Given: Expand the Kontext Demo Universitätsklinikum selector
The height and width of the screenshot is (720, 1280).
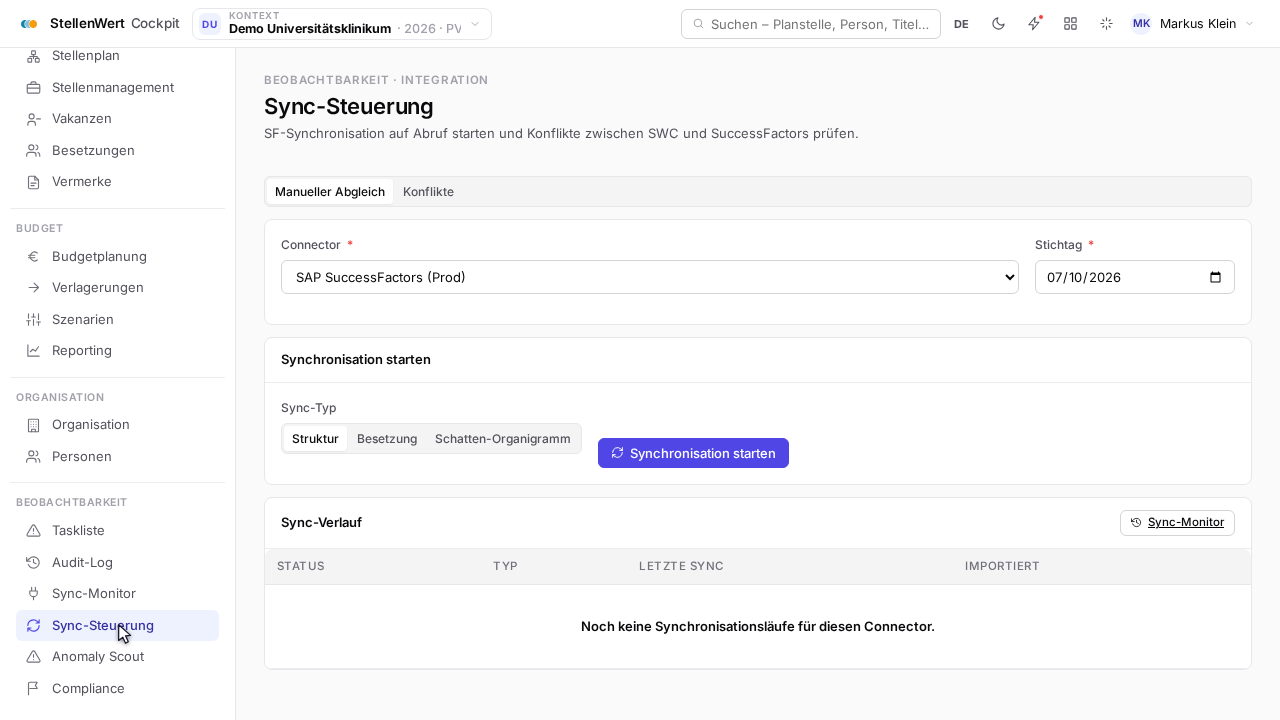Looking at the screenshot, I should click(342, 24).
